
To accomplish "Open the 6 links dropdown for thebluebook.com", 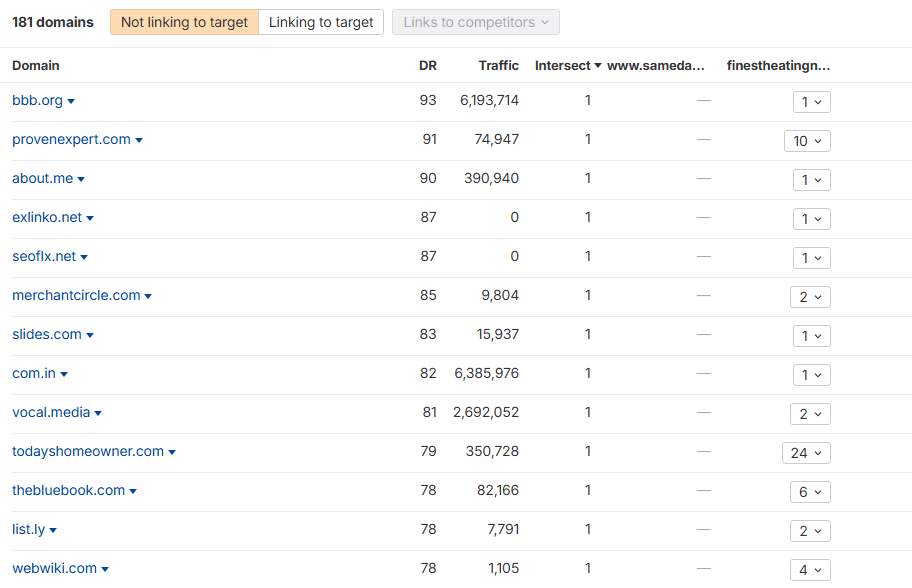I will (810, 492).
